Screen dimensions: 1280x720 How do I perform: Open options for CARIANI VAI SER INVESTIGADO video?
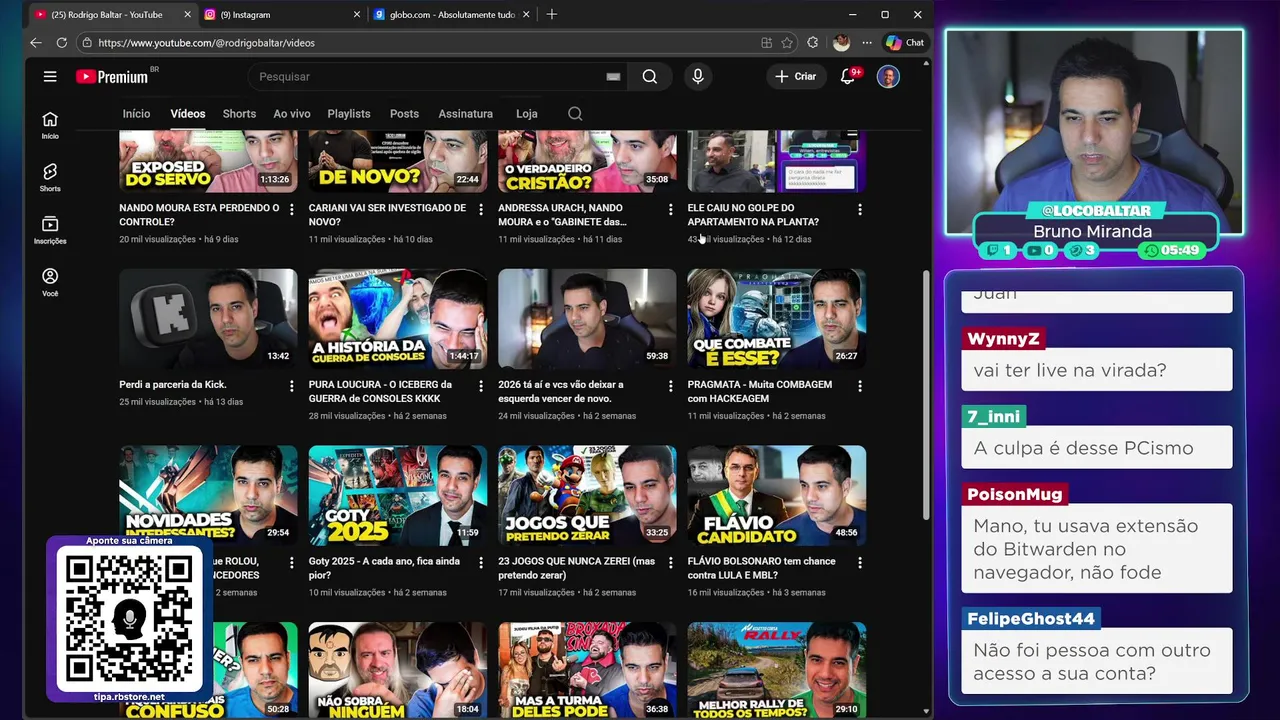[481, 209]
